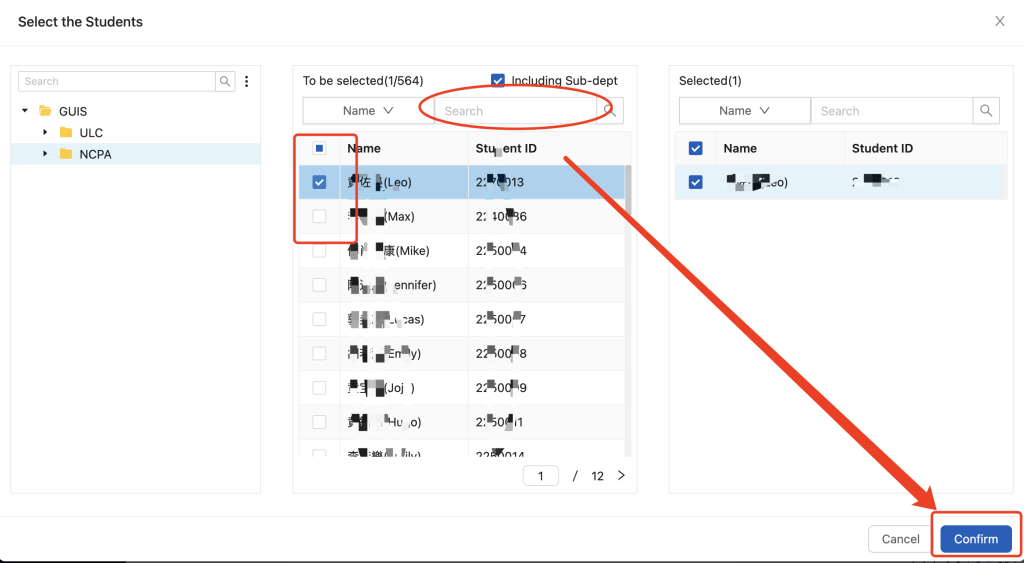1024x563 pixels.
Task: Go to next page of student list
Action: click(x=621, y=476)
